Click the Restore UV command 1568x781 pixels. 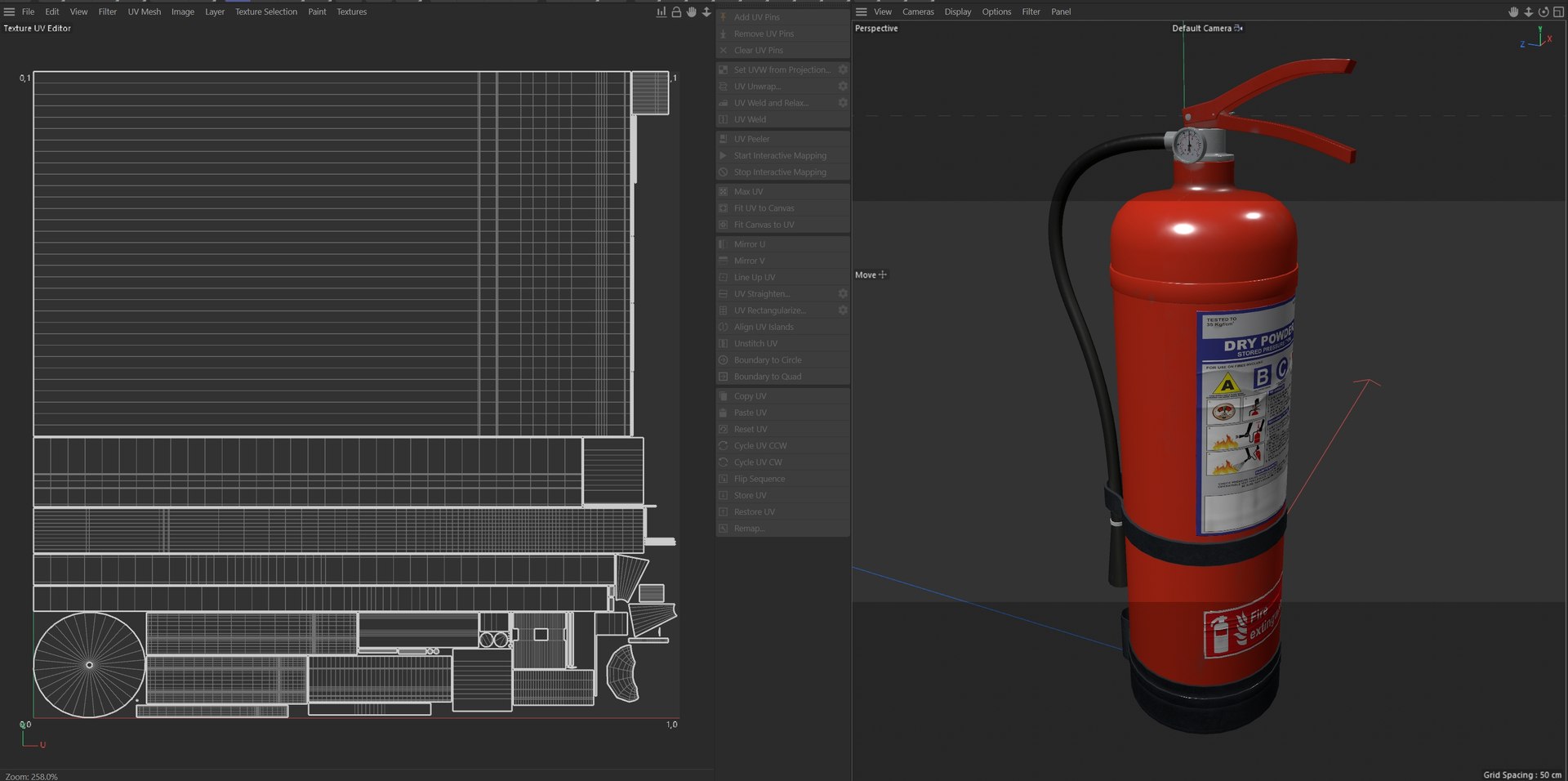click(x=783, y=511)
